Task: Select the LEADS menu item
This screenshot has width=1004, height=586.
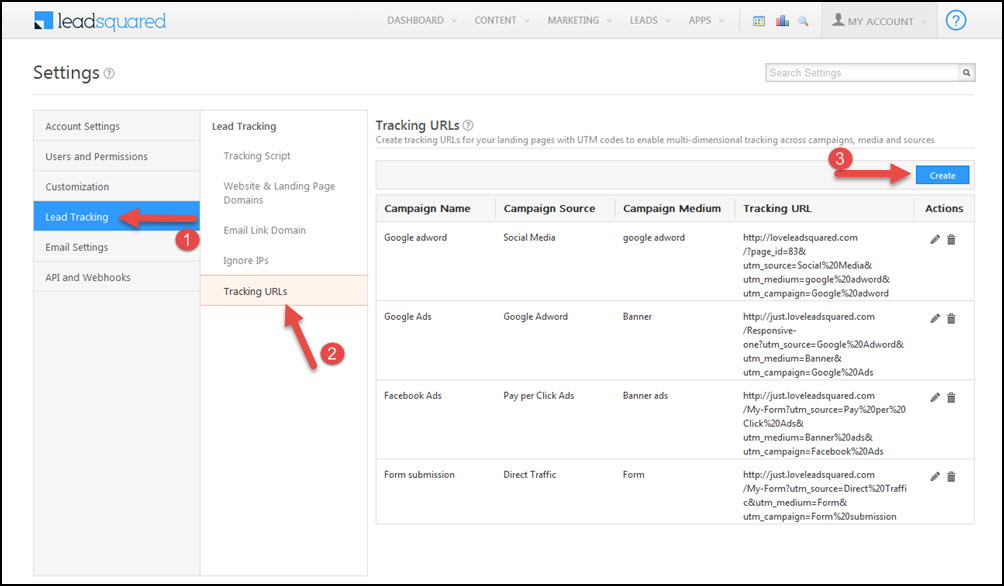Action: (646, 20)
